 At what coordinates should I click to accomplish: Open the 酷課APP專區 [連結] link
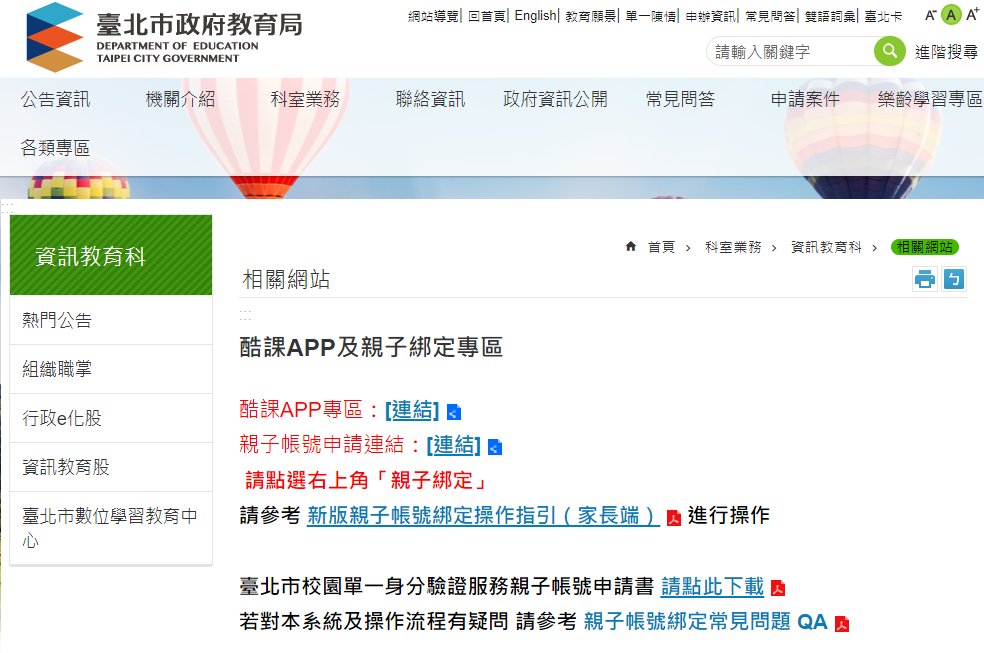[x=412, y=410]
